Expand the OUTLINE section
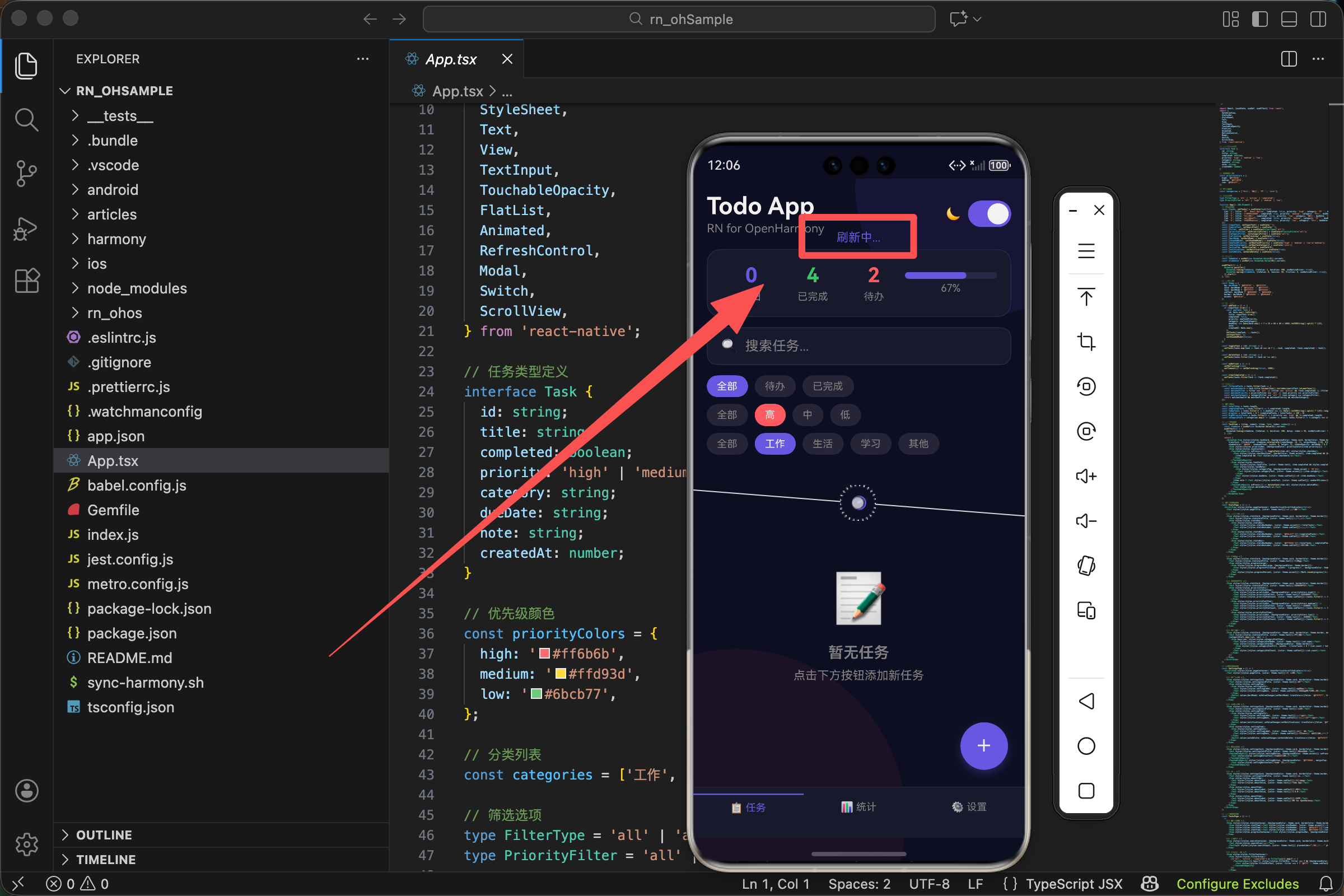The width and height of the screenshot is (1344, 896). pyautogui.click(x=104, y=835)
